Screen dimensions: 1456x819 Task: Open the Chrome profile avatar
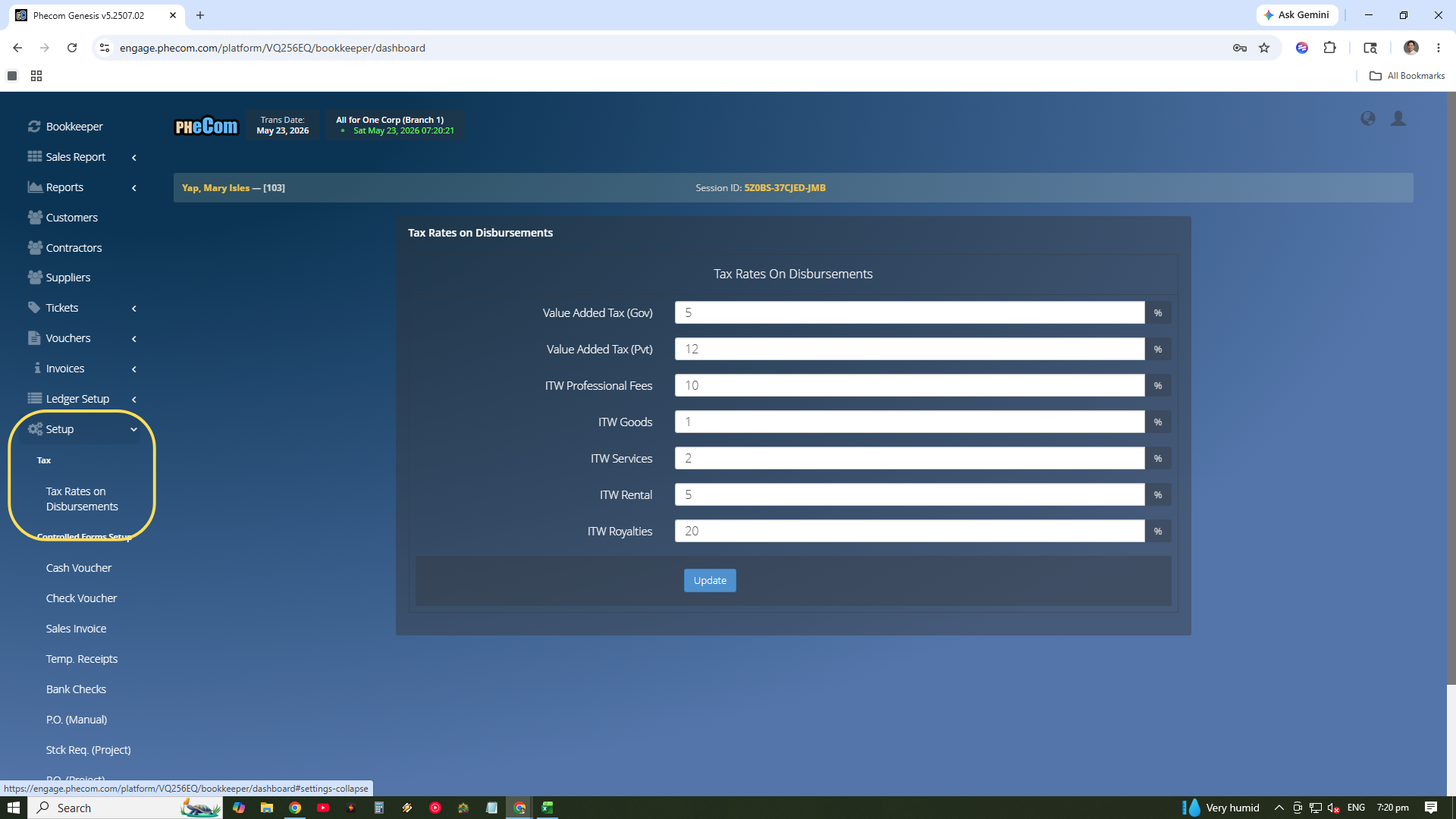(1410, 48)
